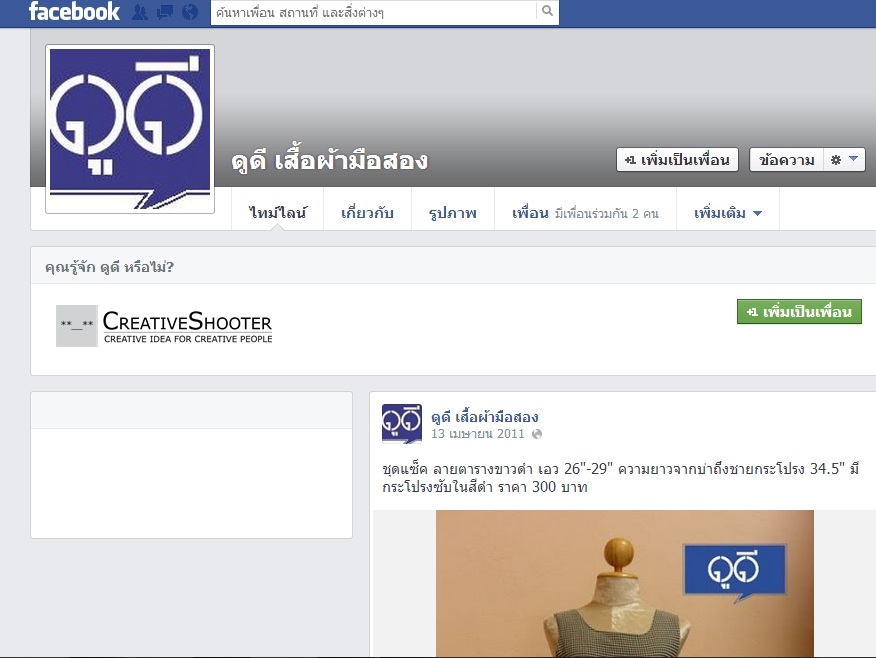This screenshot has height=658, width=876.
Task: Click the Facebook logo
Action: (x=74, y=11)
